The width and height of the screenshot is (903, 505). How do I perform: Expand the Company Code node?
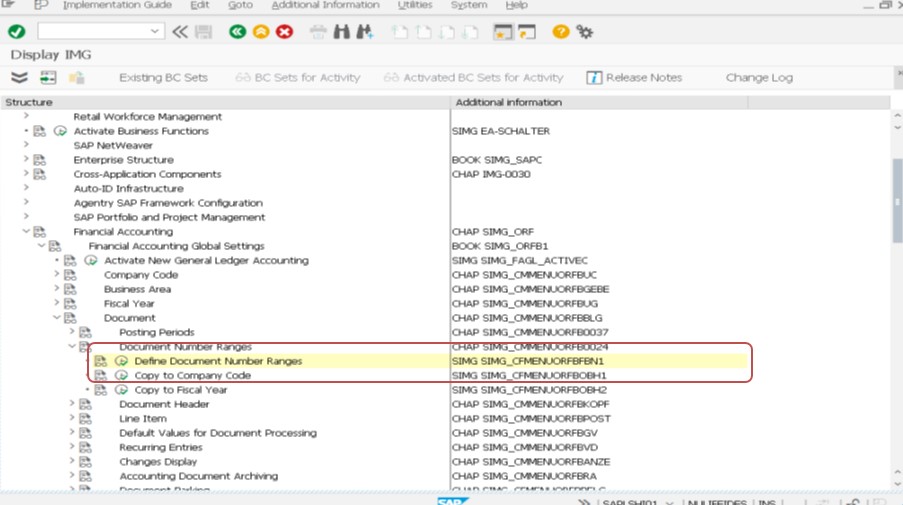click(56, 274)
